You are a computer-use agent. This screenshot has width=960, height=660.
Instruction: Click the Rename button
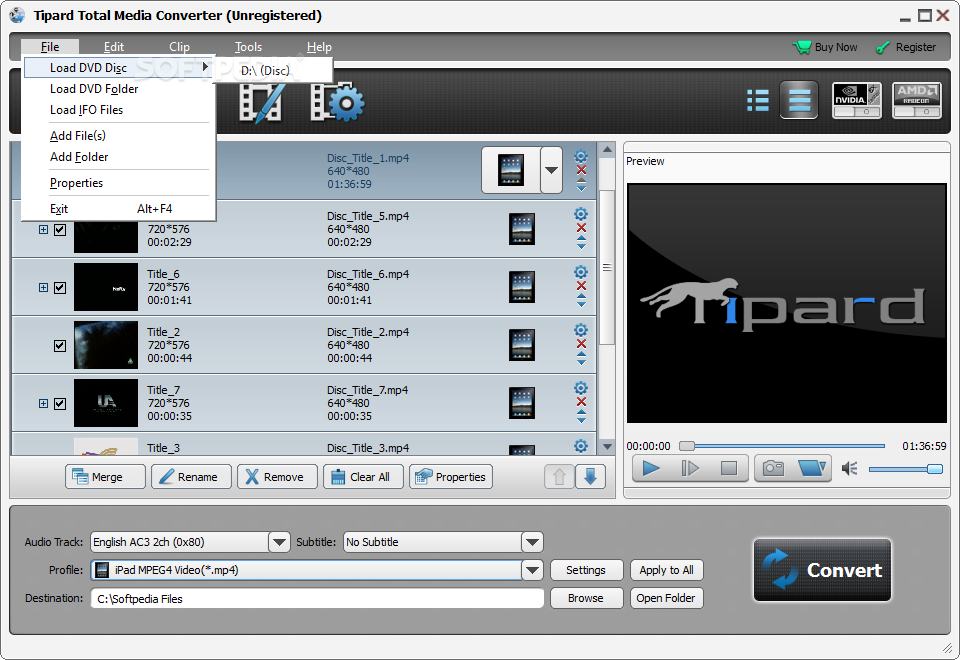192,476
